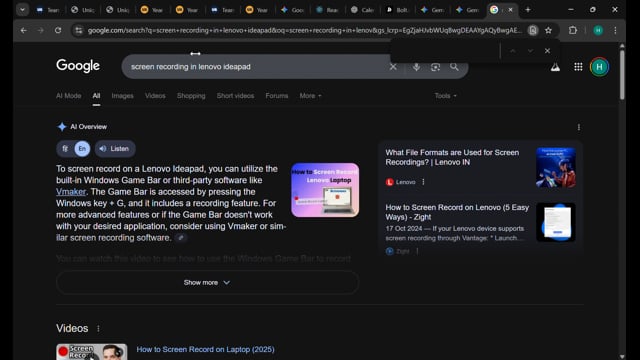The width and height of the screenshot is (640, 360).
Task: Select the All results tab
Action: (96, 96)
